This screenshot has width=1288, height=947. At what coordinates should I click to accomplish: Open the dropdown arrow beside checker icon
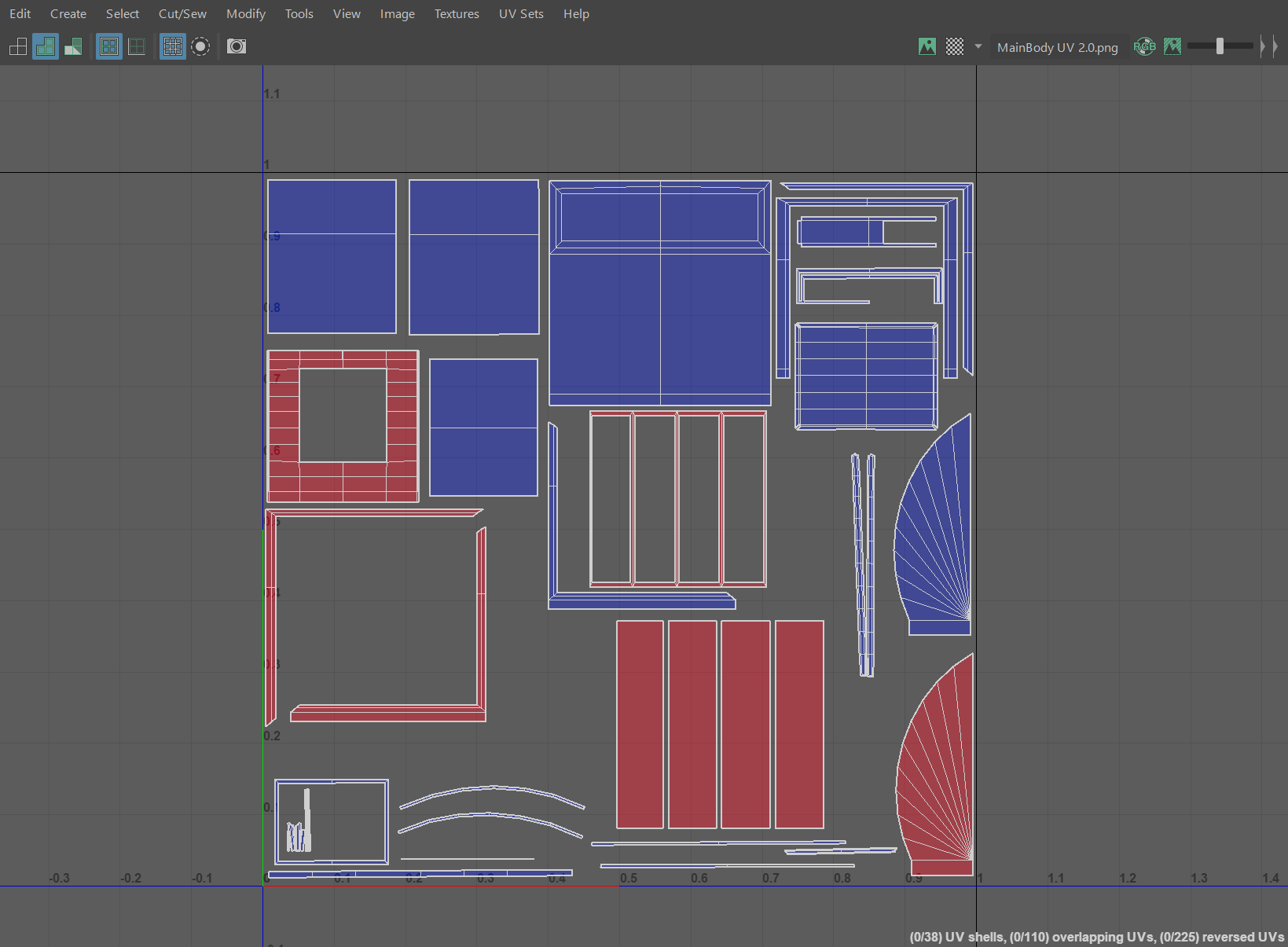(978, 46)
